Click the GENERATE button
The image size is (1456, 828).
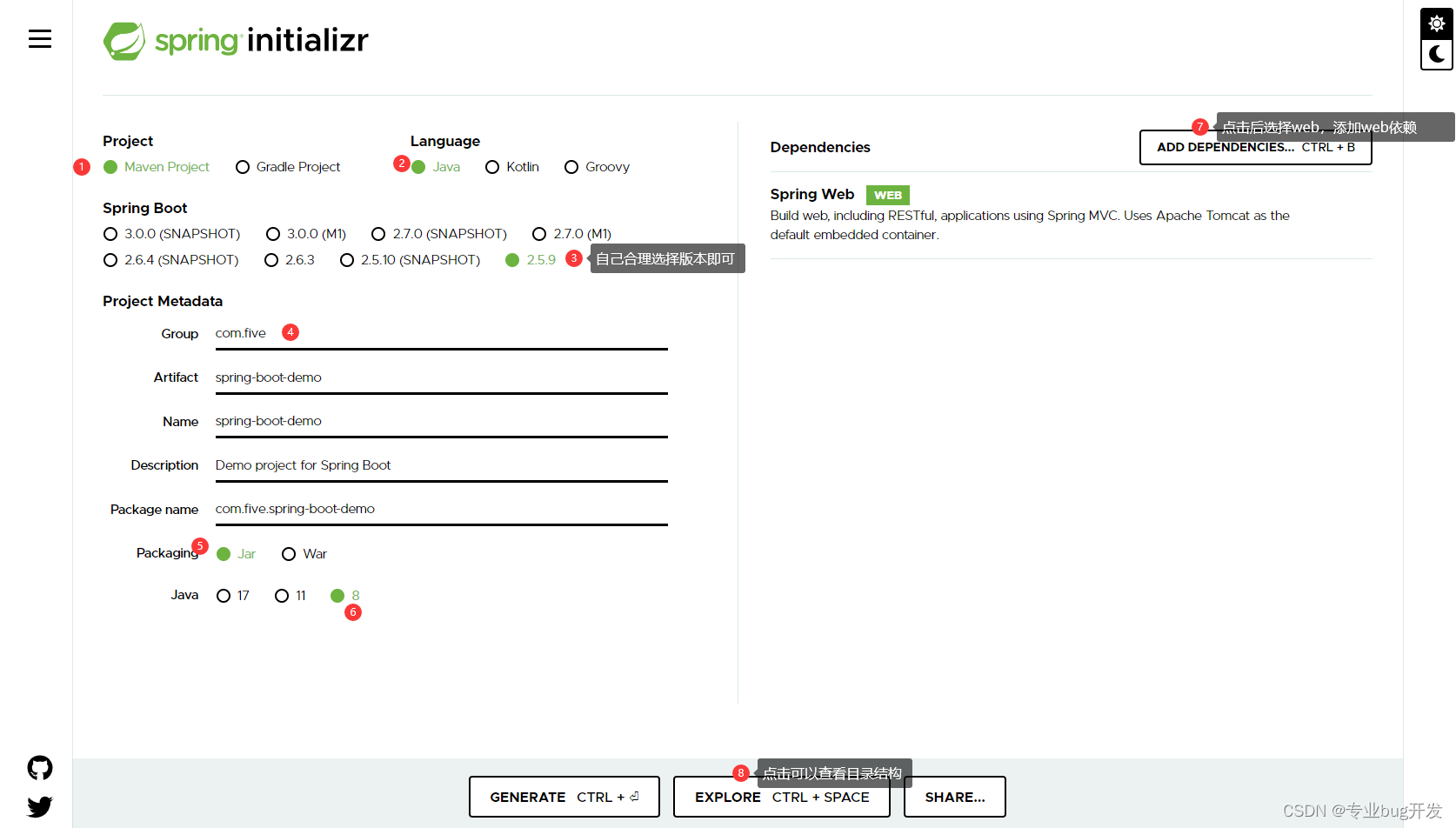tap(564, 797)
